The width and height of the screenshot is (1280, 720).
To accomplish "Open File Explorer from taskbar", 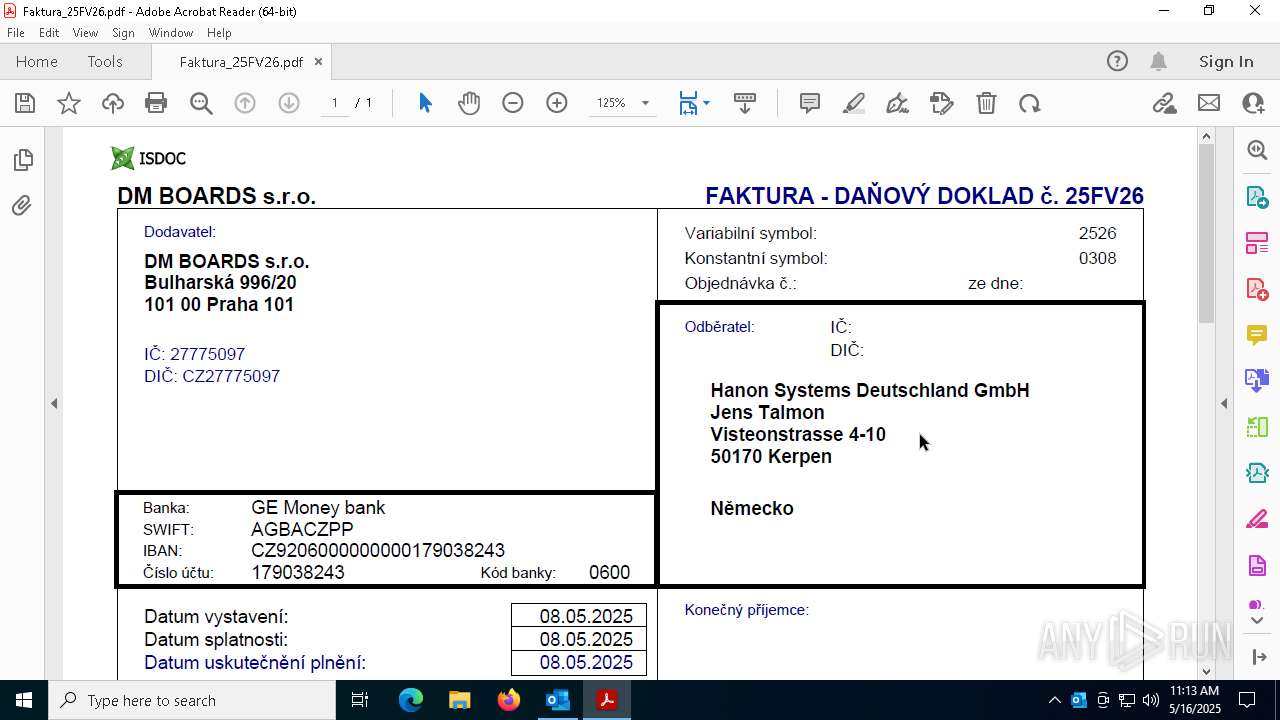I will click(459, 700).
